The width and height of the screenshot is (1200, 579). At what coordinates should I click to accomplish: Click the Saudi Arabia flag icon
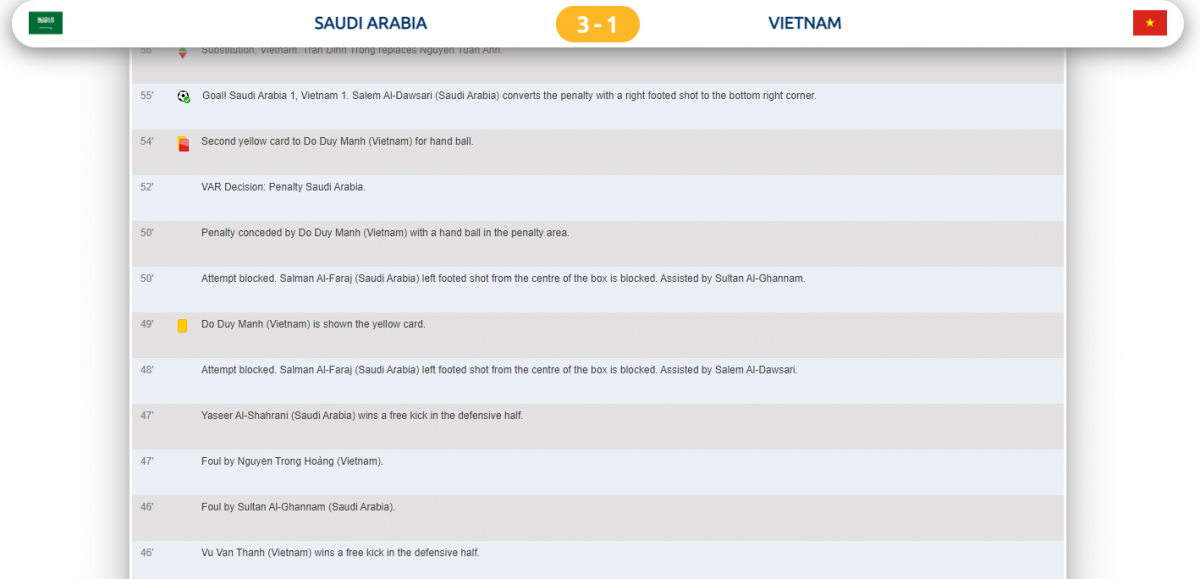coord(46,23)
